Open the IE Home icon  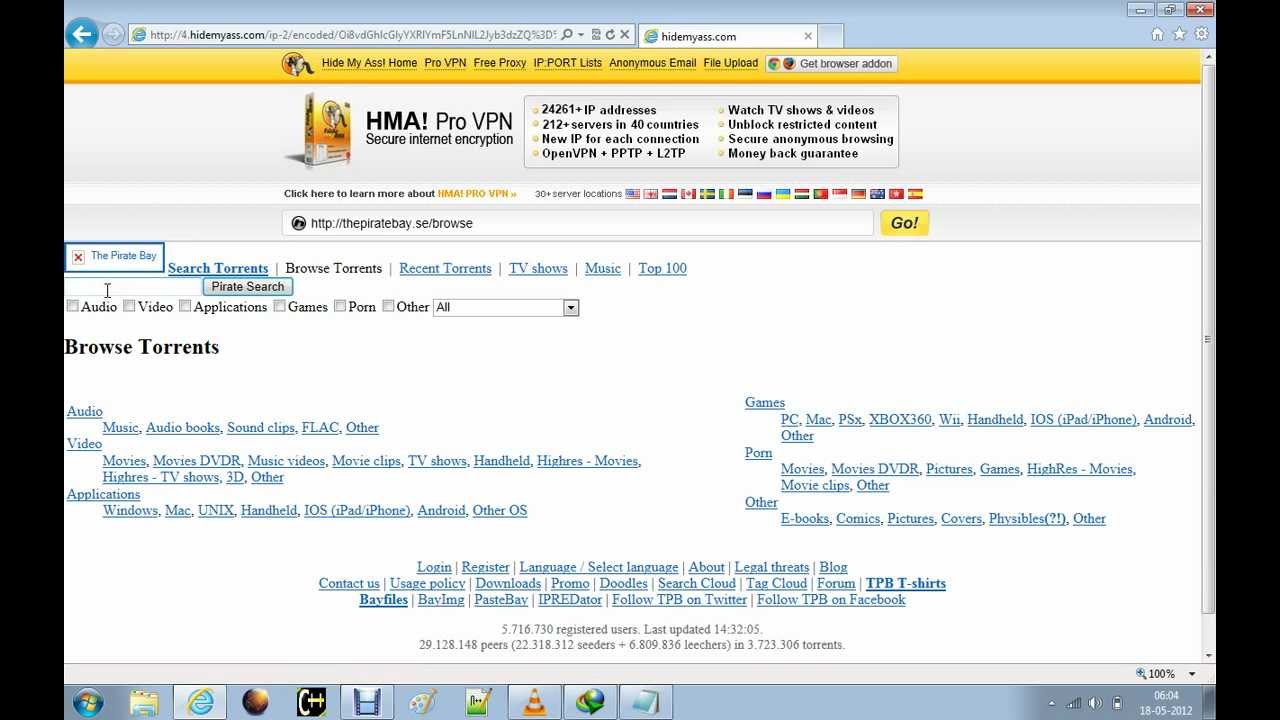pos(1157,34)
